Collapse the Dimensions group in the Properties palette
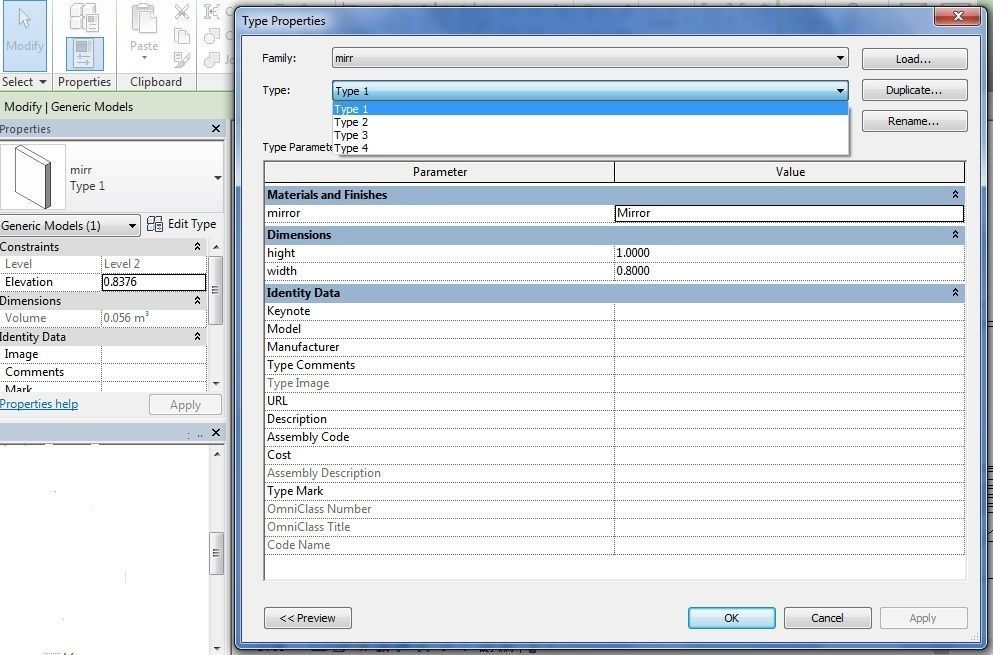The width and height of the screenshot is (993, 655). click(x=197, y=300)
